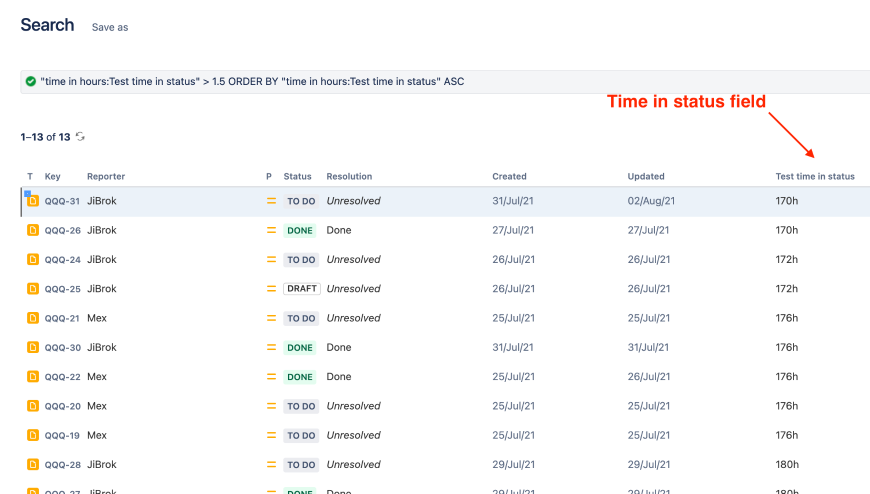Viewport: 870px width, 494px height.
Task: Click the issue type icon for QQQ-24
Action: pos(33,260)
